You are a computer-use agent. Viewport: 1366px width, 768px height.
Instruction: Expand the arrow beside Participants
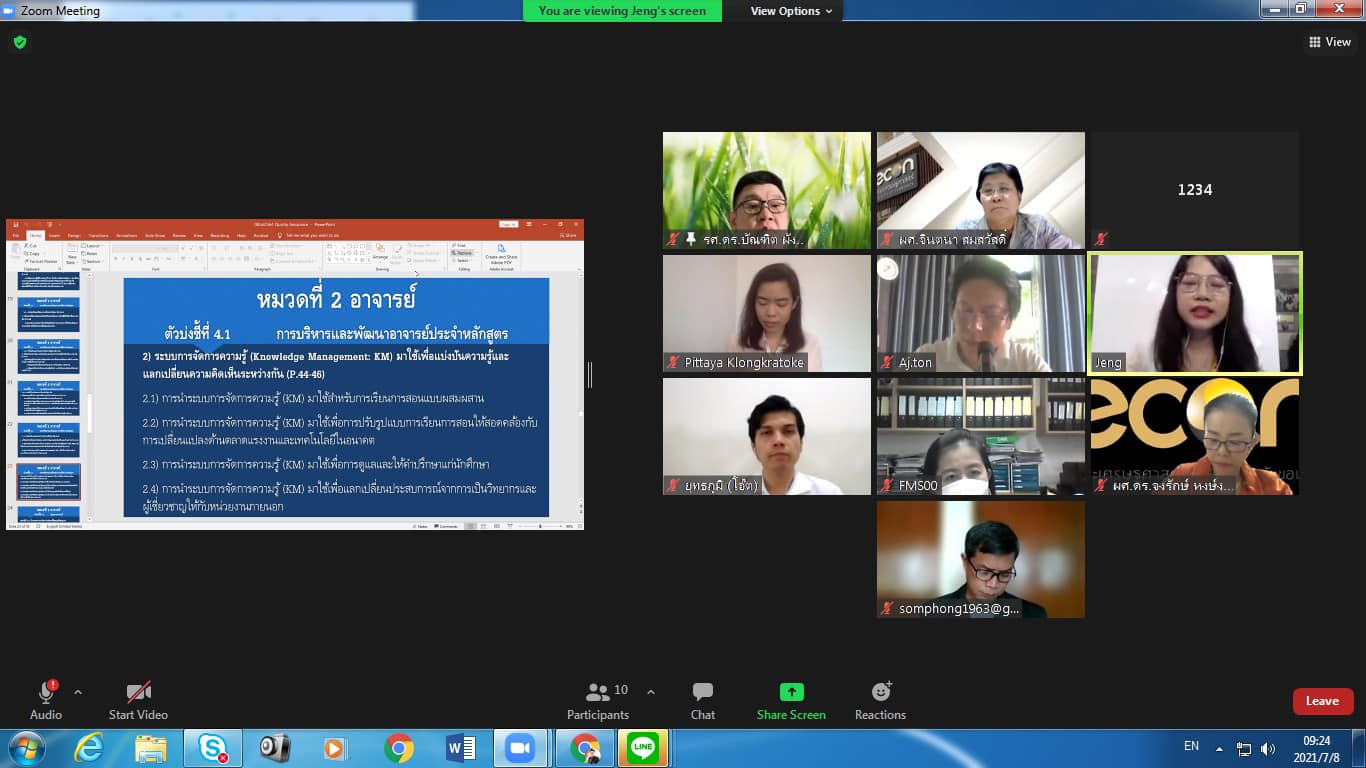point(651,692)
